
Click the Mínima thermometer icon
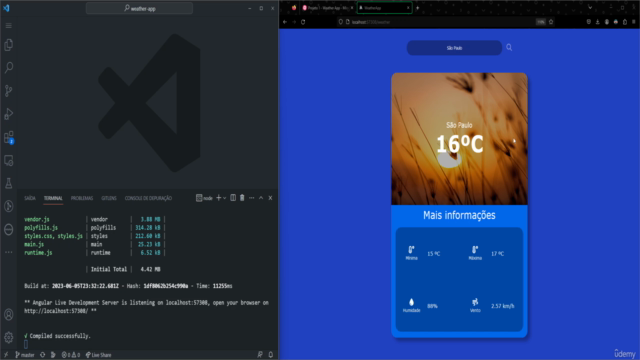point(411,249)
